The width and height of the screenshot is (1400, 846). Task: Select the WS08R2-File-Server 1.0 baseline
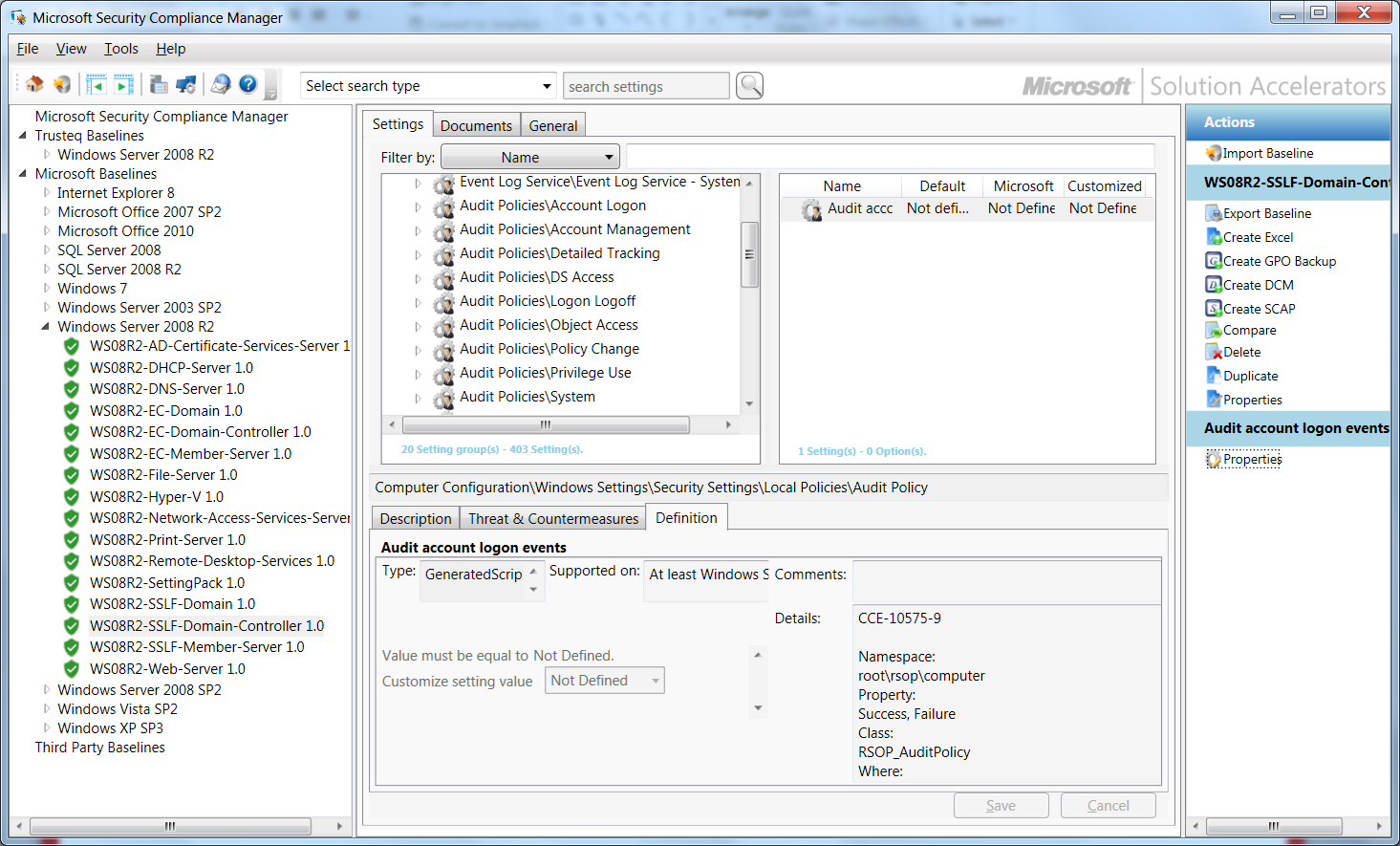tap(163, 475)
